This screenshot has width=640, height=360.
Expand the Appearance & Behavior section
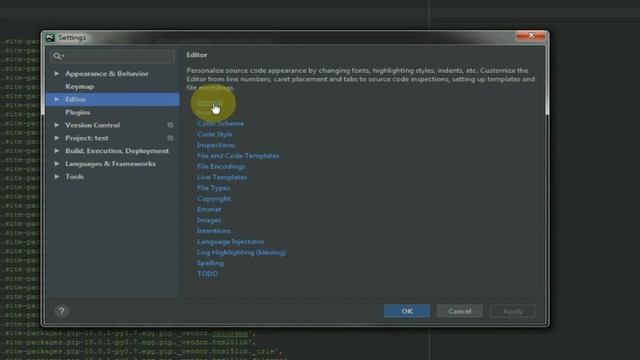coord(57,73)
